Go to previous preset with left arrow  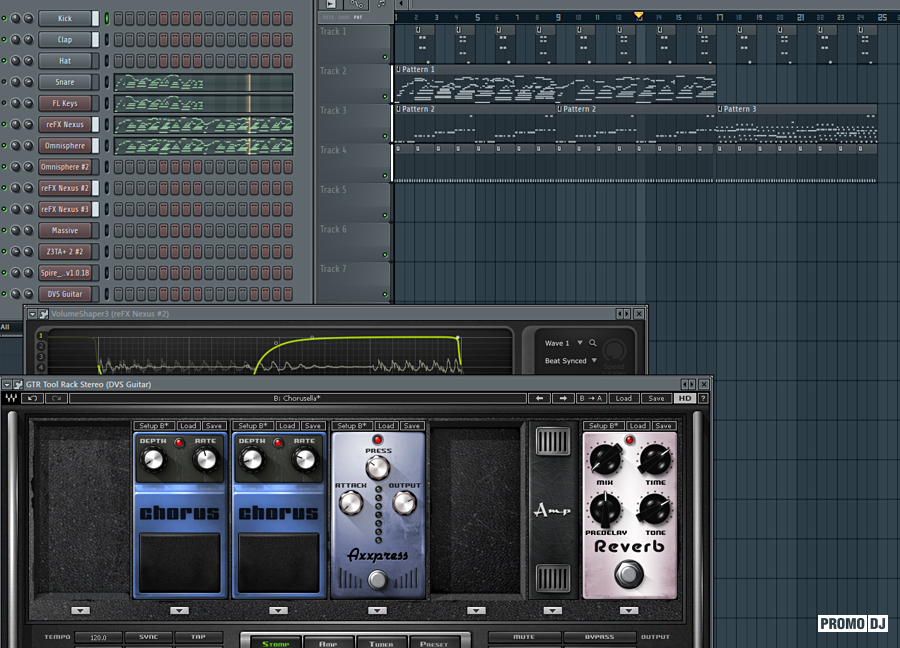tap(541, 398)
